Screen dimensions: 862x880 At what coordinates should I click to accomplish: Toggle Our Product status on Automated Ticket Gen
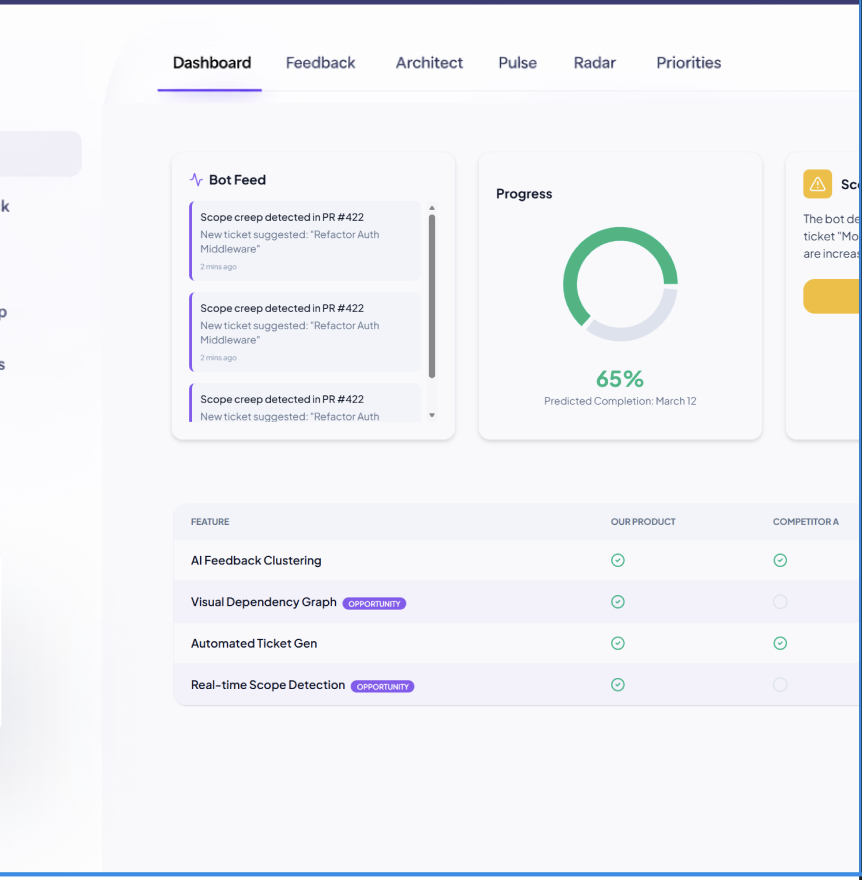[618, 643]
